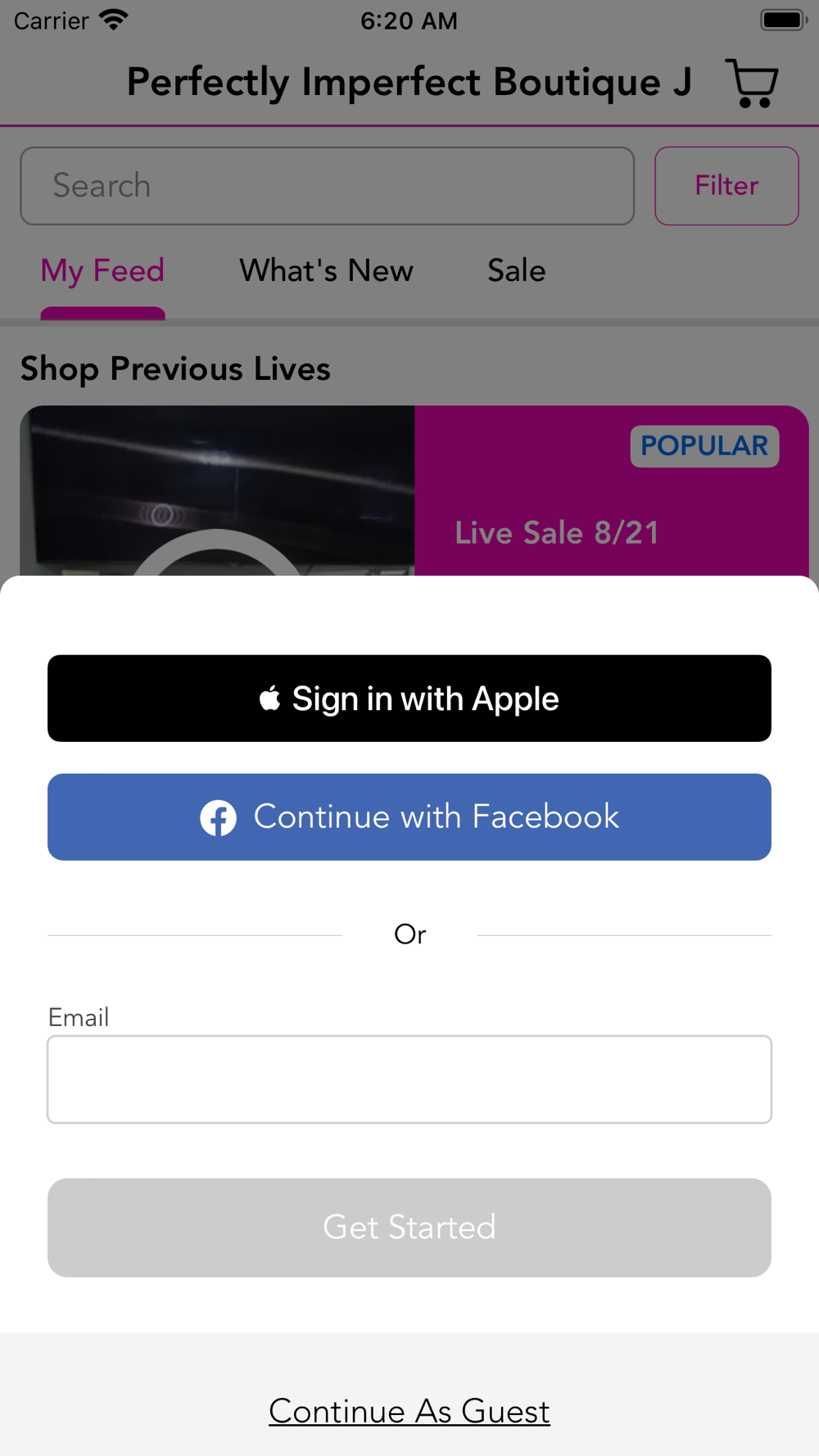Open the Filter options
The height and width of the screenshot is (1456, 819).
pos(726,186)
